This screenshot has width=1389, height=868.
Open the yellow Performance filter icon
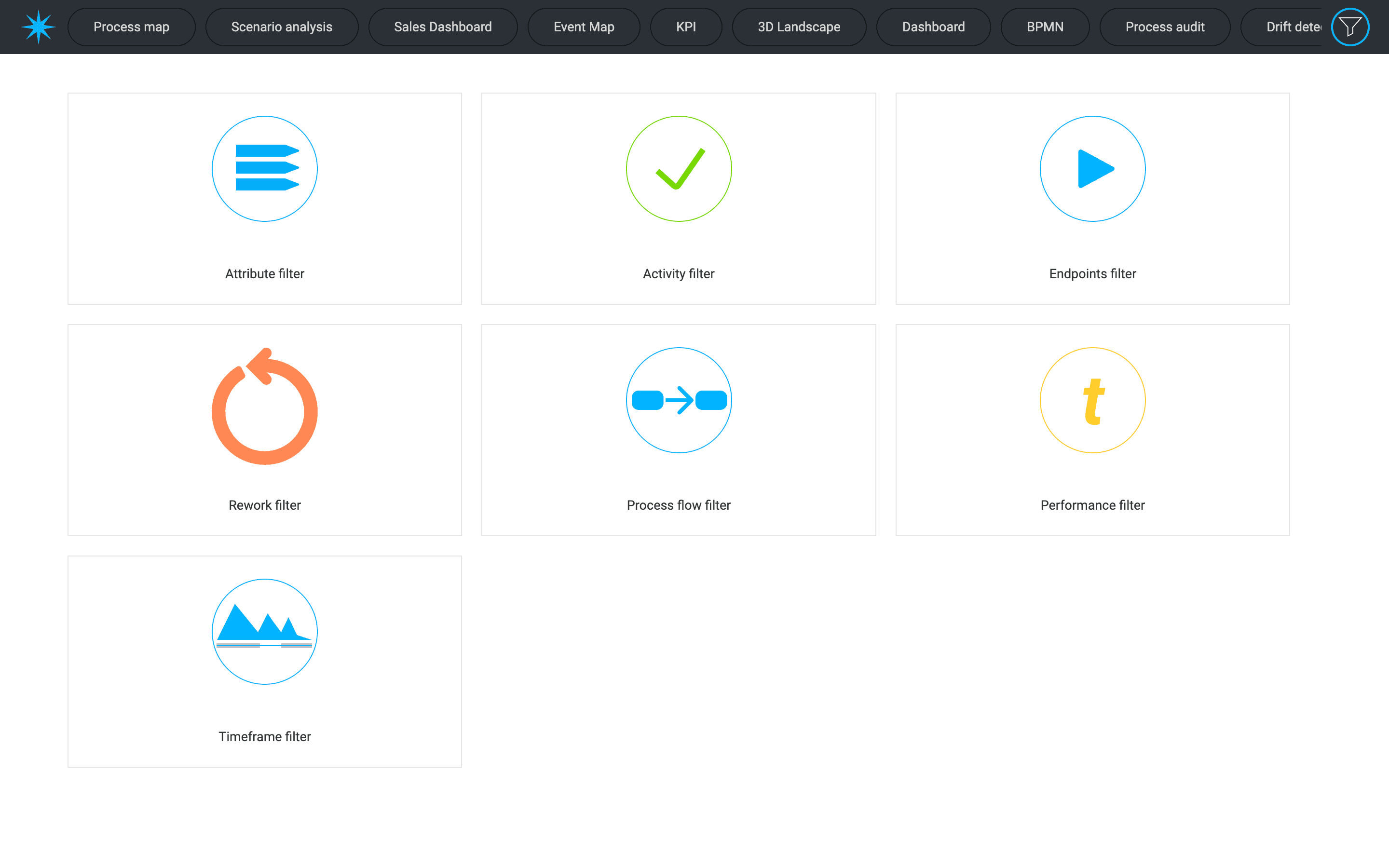tap(1092, 400)
